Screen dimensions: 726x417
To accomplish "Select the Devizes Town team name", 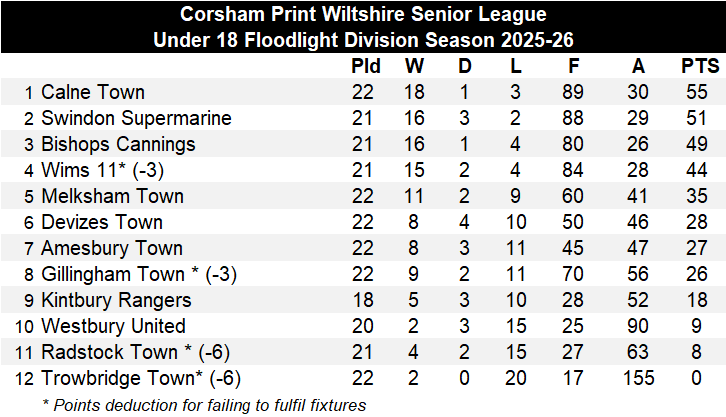I will click(x=102, y=222).
